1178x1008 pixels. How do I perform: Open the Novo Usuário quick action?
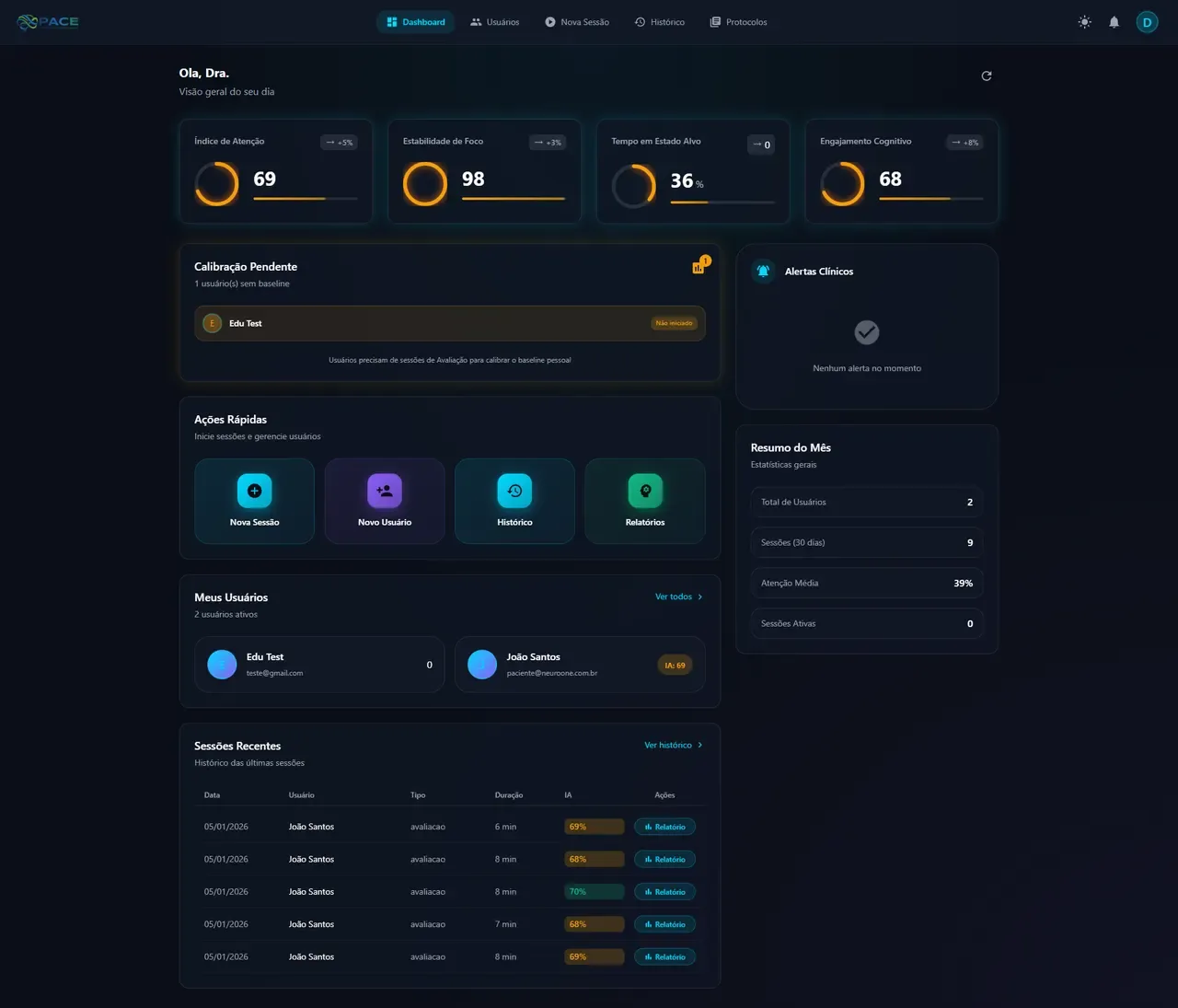[385, 501]
